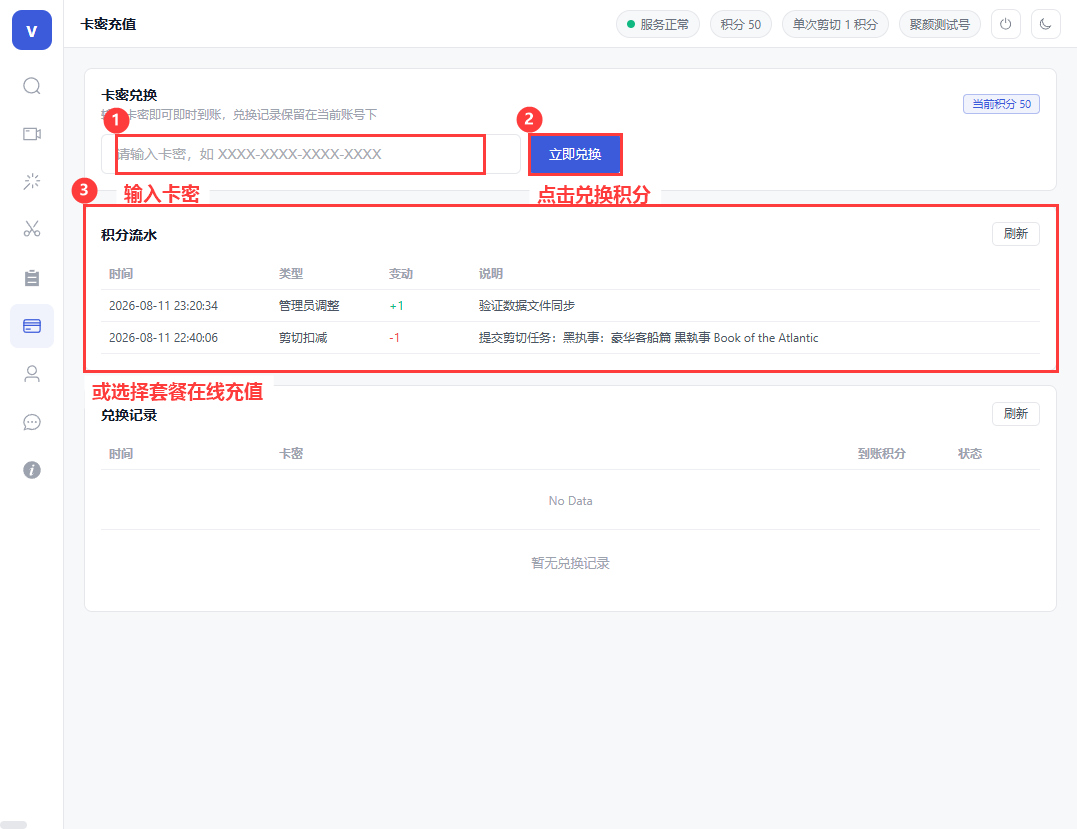Screen dimensions: 1077x829
Task: Open the scissors clip tool icon
Action: (32, 229)
